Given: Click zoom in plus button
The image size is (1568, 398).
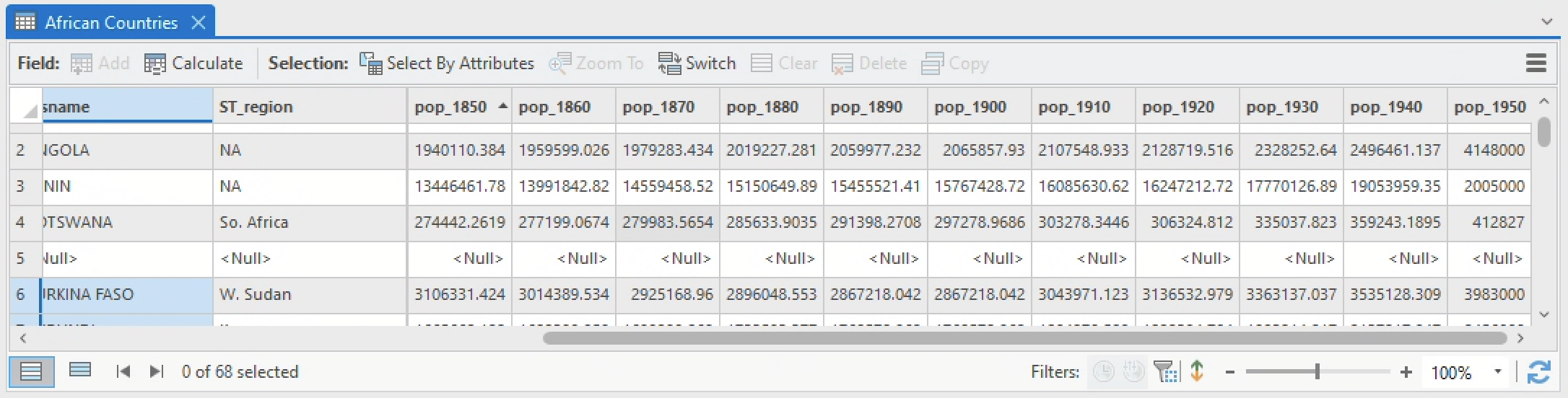Looking at the screenshot, I should coord(1406,372).
